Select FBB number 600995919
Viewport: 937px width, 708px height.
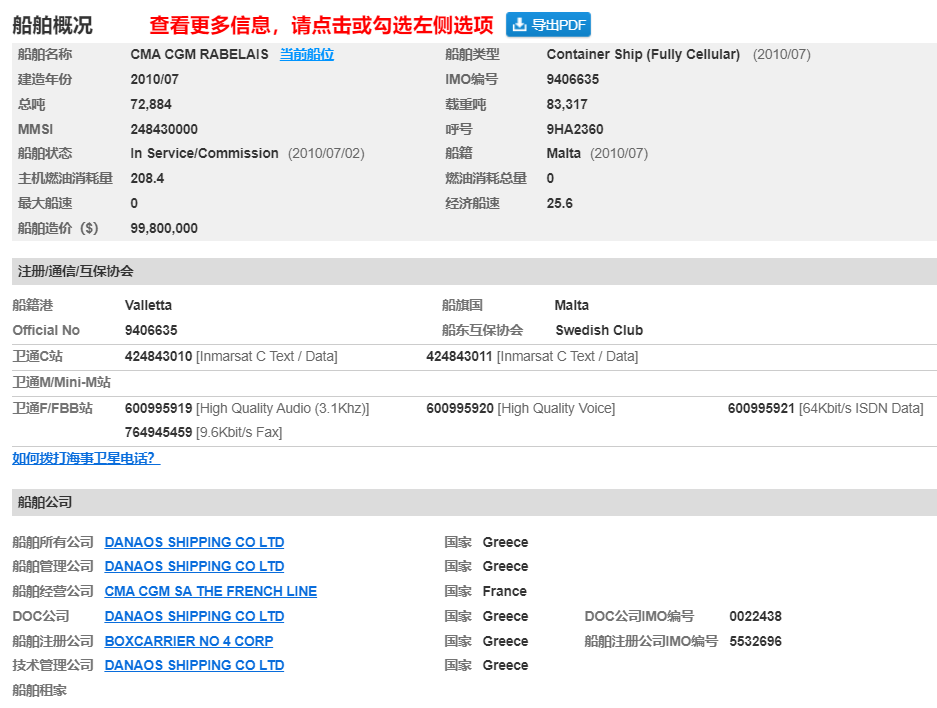(x=158, y=409)
